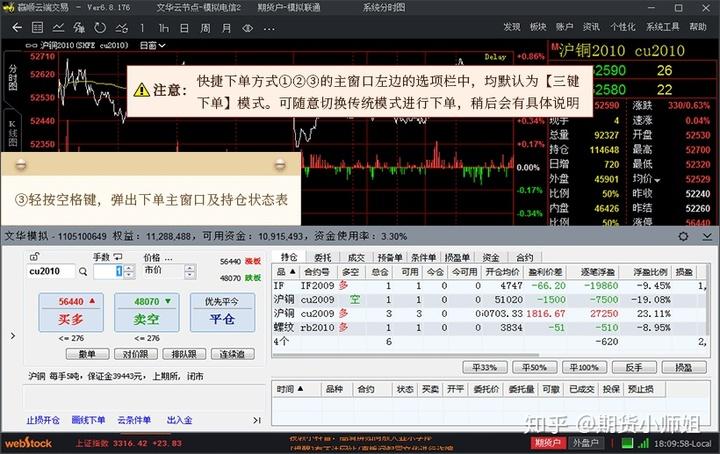Image resolution: width=720 pixels, height=454 pixels.
Task: Open the chart overlay compare icon
Action: [x=121, y=28]
